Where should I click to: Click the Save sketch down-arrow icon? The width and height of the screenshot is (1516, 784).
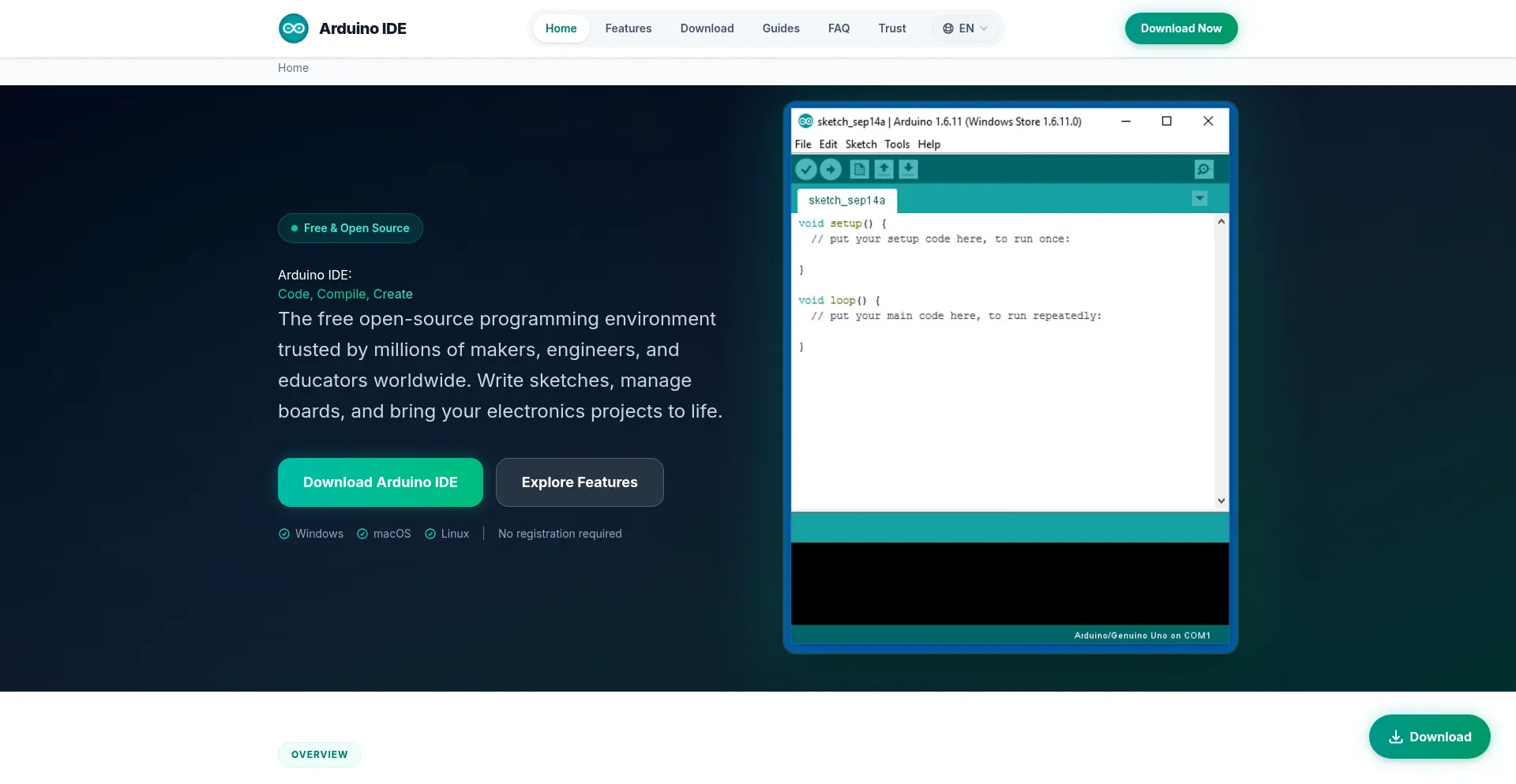pyautogui.click(x=908, y=170)
